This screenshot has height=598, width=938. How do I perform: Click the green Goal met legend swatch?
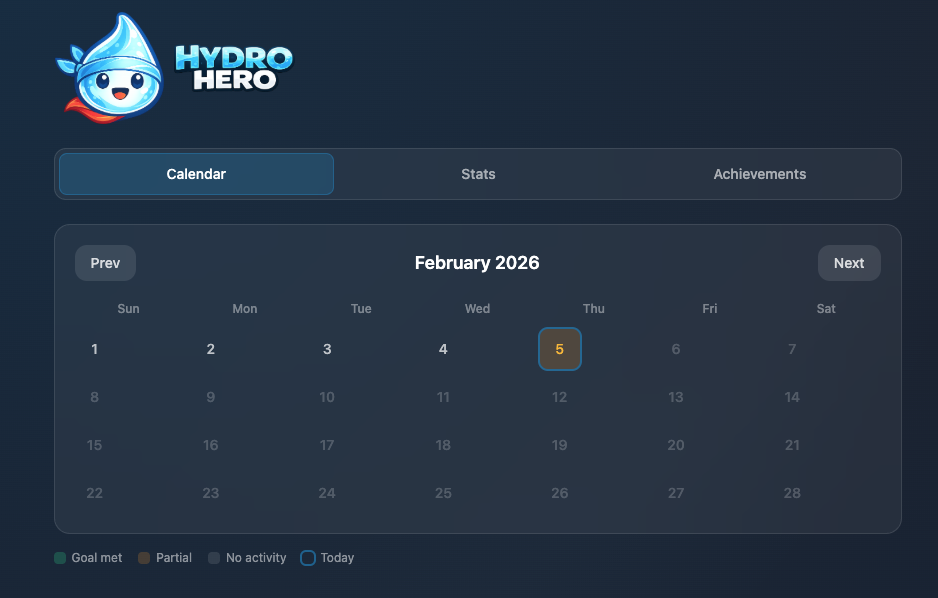pos(60,558)
